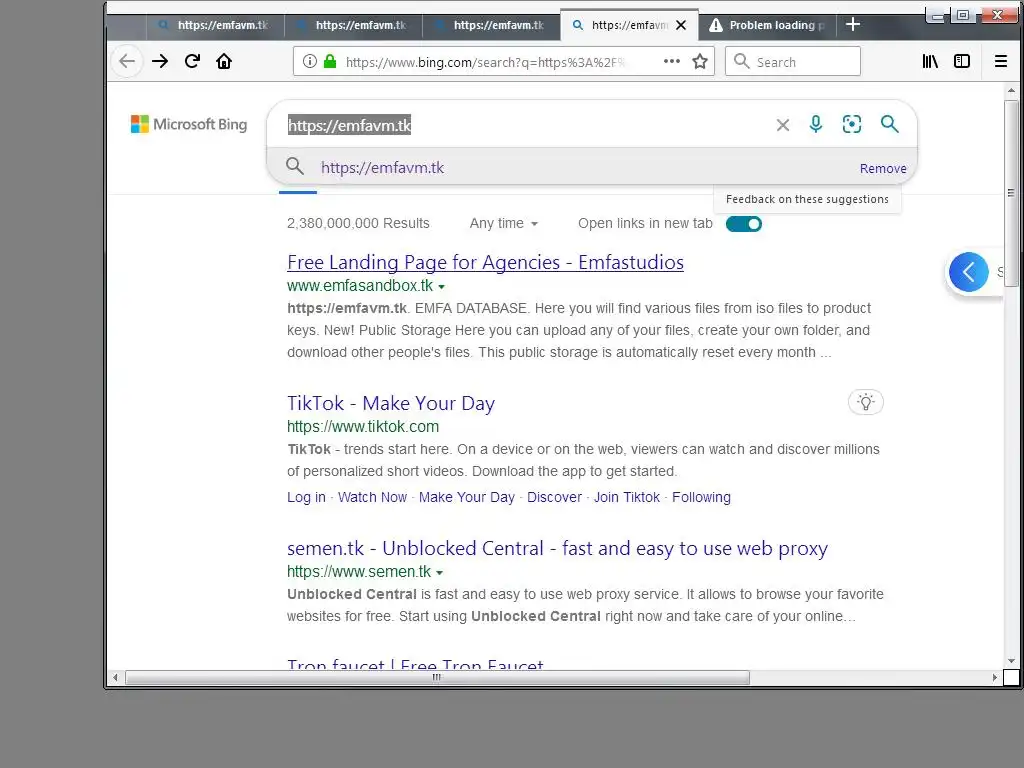Click the vertical scrollbar down arrow
The image size is (1024, 768).
tap(1012, 661)
